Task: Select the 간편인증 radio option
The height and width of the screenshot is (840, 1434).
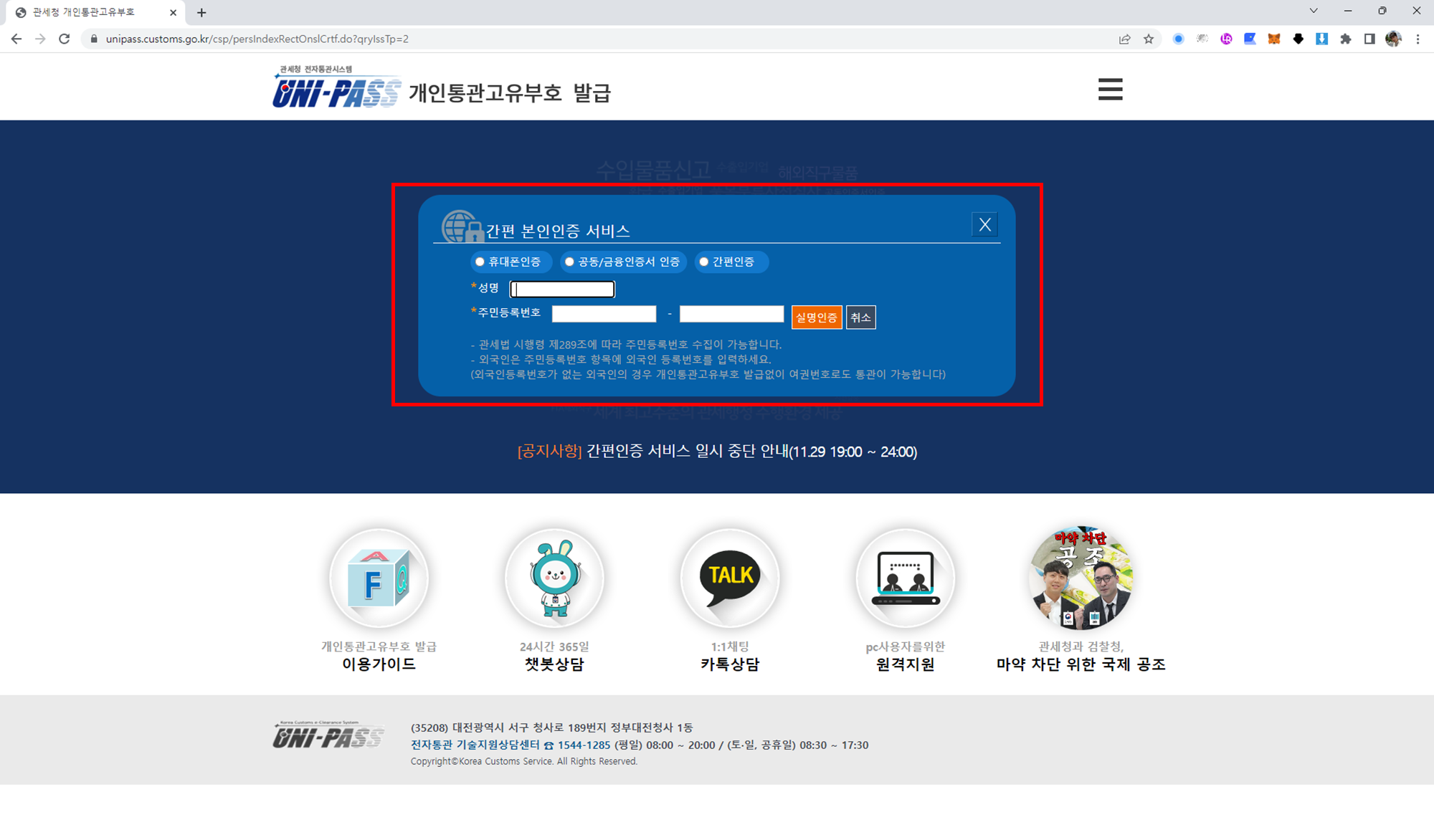Action: pyautogui.click(x=704, y=262)
